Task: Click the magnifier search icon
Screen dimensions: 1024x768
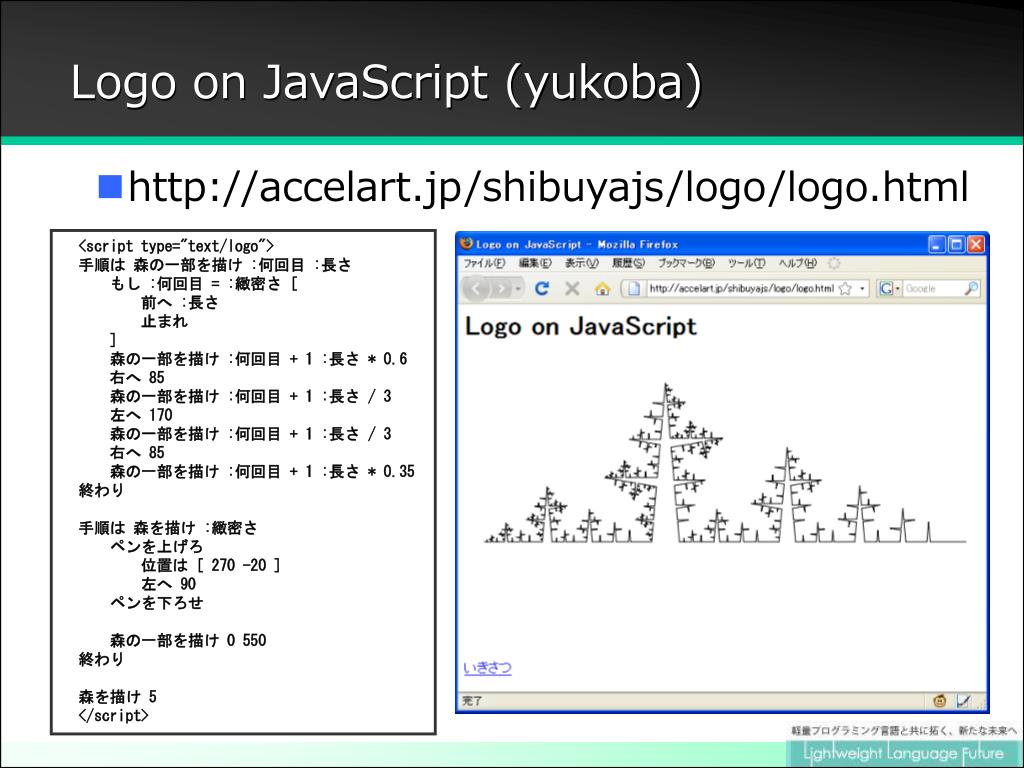Action: tap(972, 288)
